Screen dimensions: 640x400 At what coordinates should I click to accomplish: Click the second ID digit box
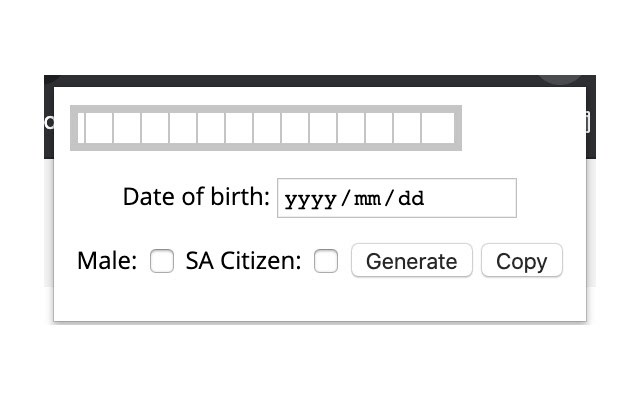tap(127, 128)
